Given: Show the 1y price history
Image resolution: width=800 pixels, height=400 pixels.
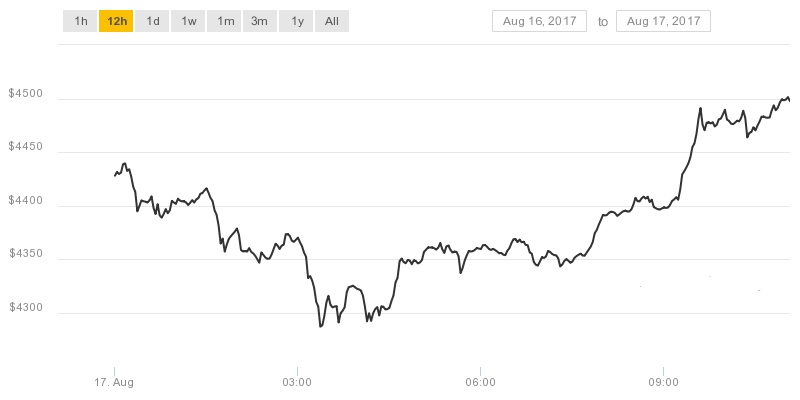Looking at the screenshot, I should click(x=296, y=21).
